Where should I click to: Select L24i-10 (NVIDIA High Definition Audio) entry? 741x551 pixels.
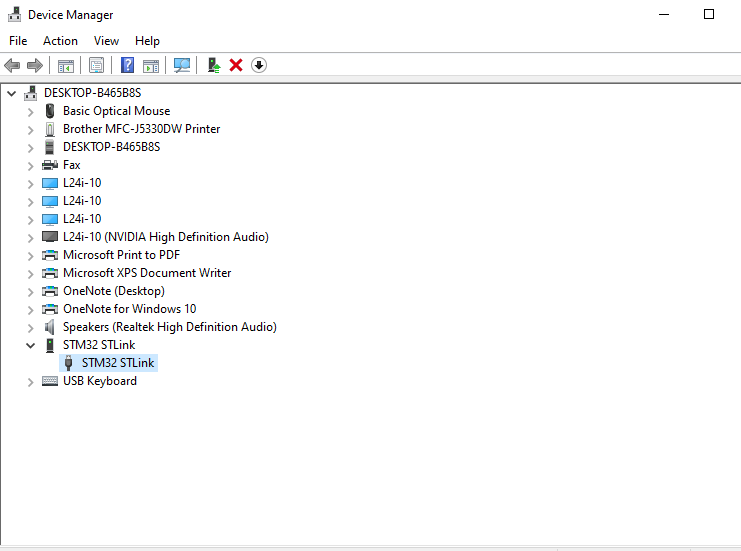pyautogui.click(x=165, y=237)
